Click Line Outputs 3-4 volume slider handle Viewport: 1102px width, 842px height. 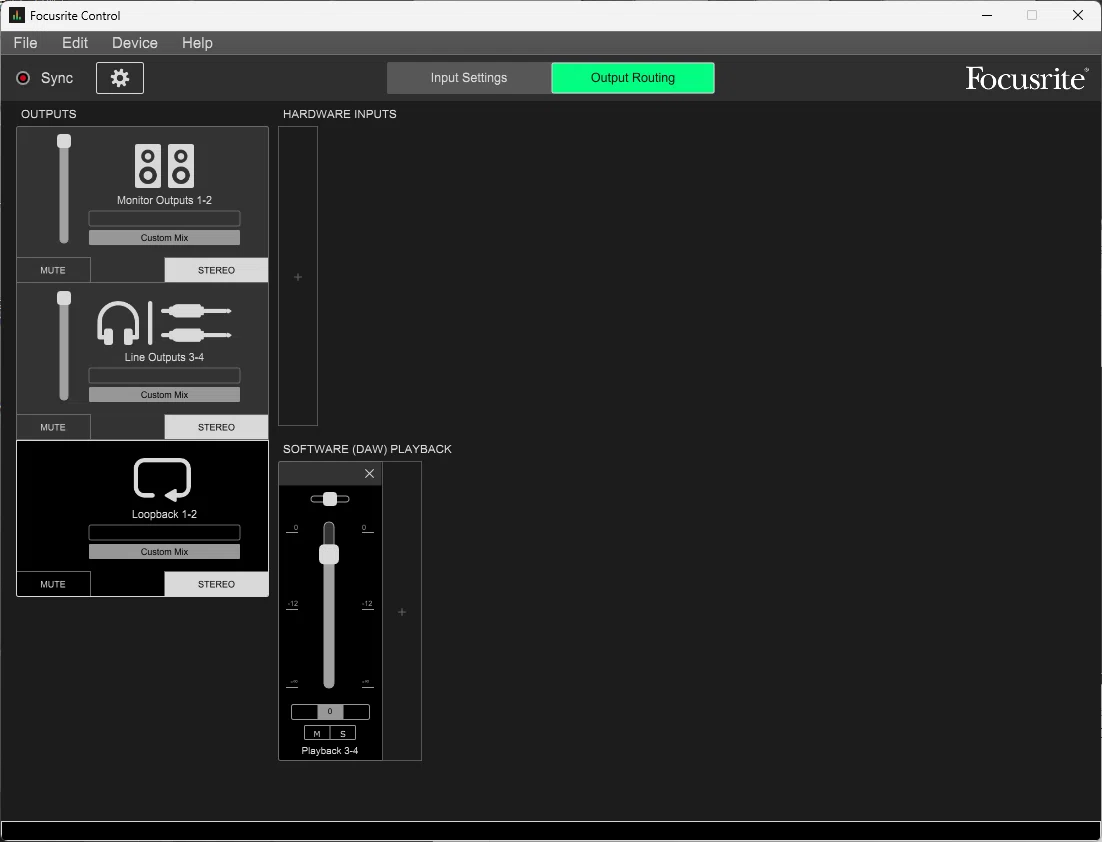(x=64, y=298)
